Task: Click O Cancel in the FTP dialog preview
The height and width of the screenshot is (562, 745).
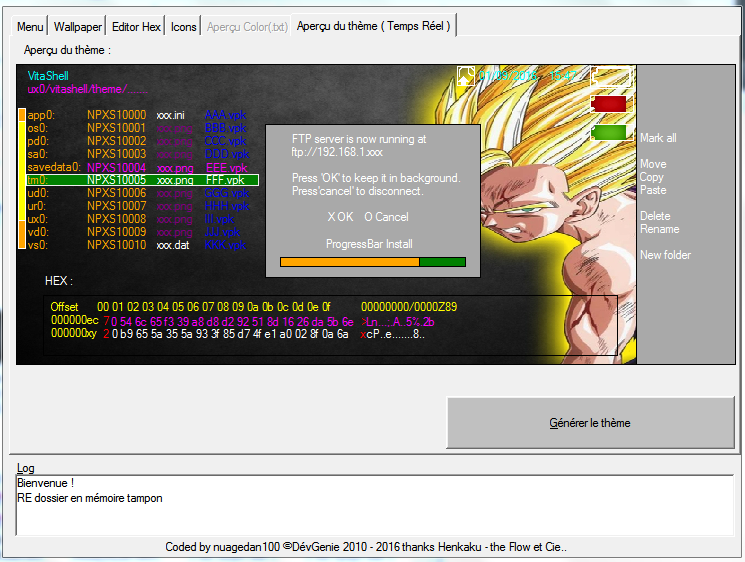Action: [386, 217]
